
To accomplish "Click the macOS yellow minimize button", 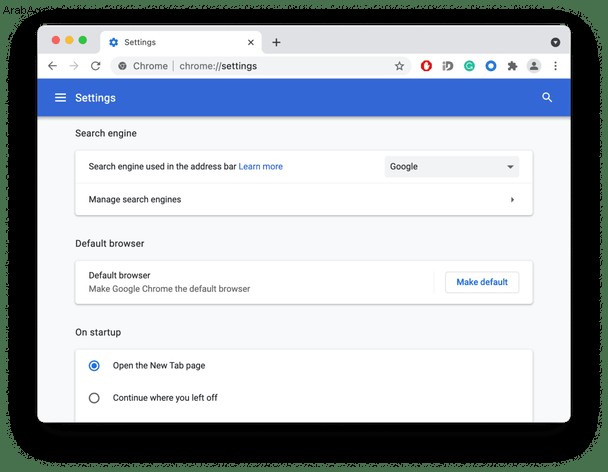I will [69, 40].
